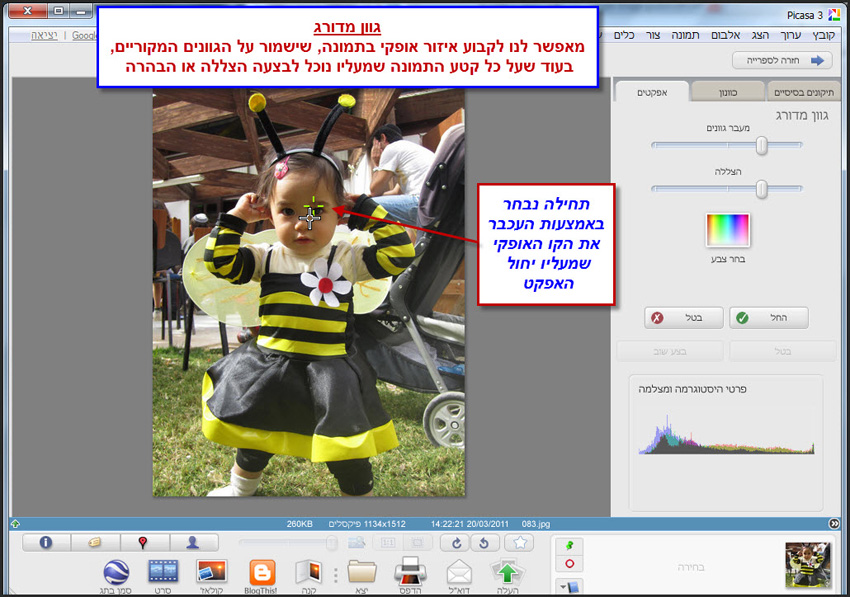Click the גוון מדורג effect title in the panel
This screenshot has height=597, width=850.
click(x=802, y=115)
